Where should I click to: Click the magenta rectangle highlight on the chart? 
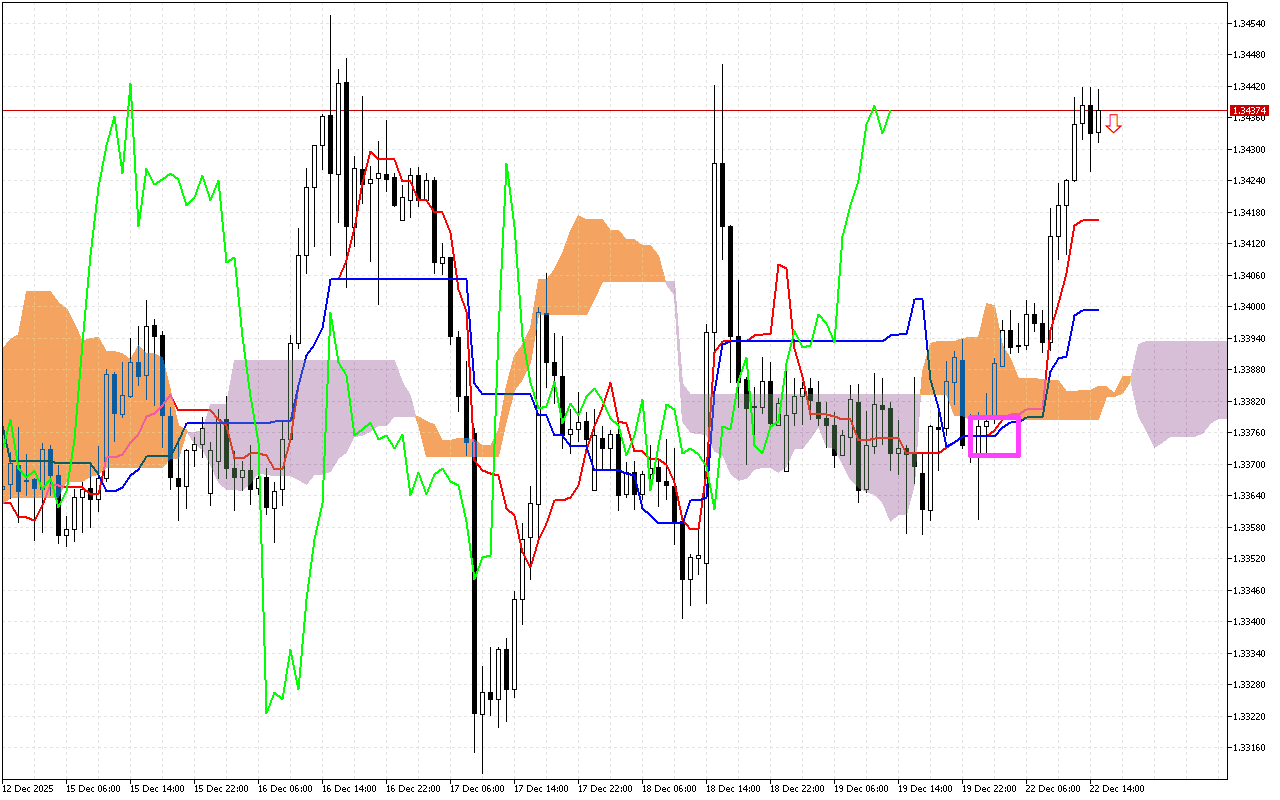[994, 435]
